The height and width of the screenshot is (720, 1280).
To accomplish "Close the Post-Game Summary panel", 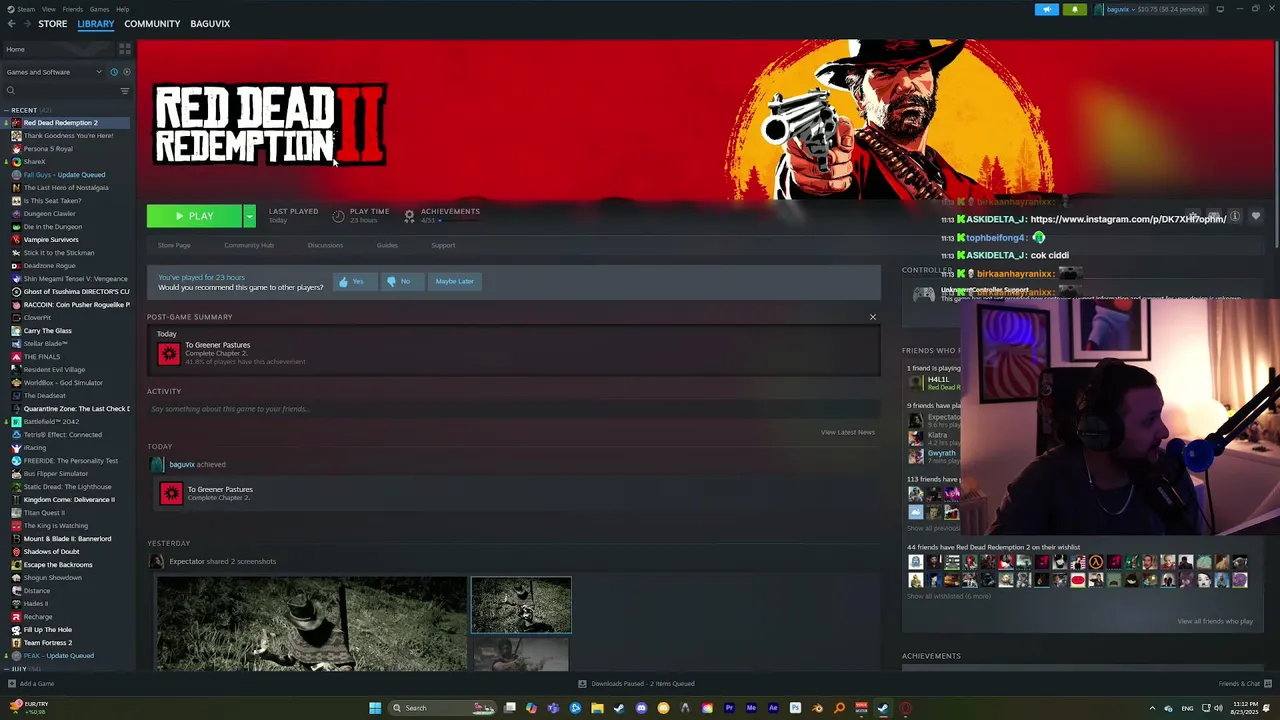I will coord(872,318).
